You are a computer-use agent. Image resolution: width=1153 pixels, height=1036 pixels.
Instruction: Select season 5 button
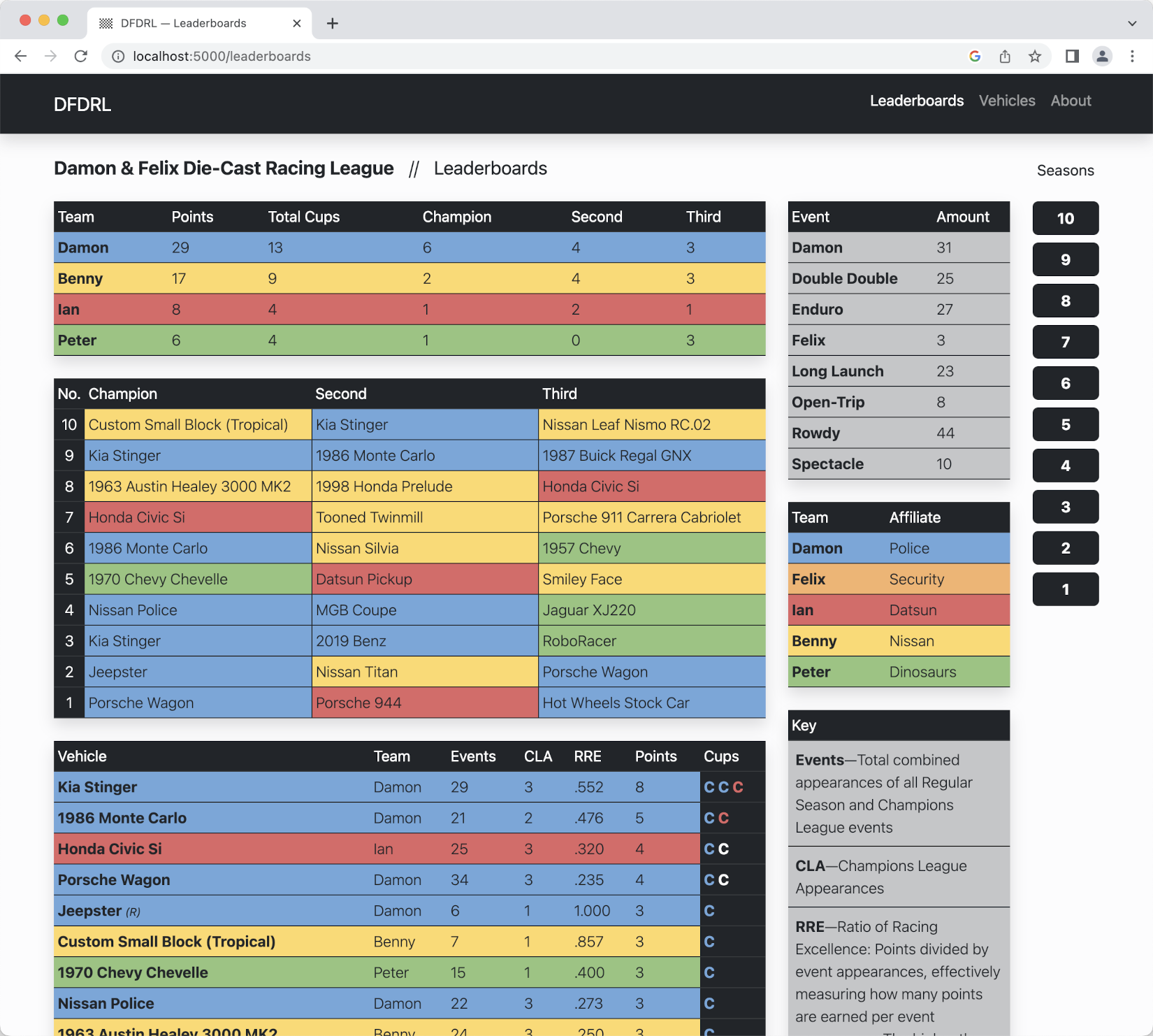(x=1065, y=424)
